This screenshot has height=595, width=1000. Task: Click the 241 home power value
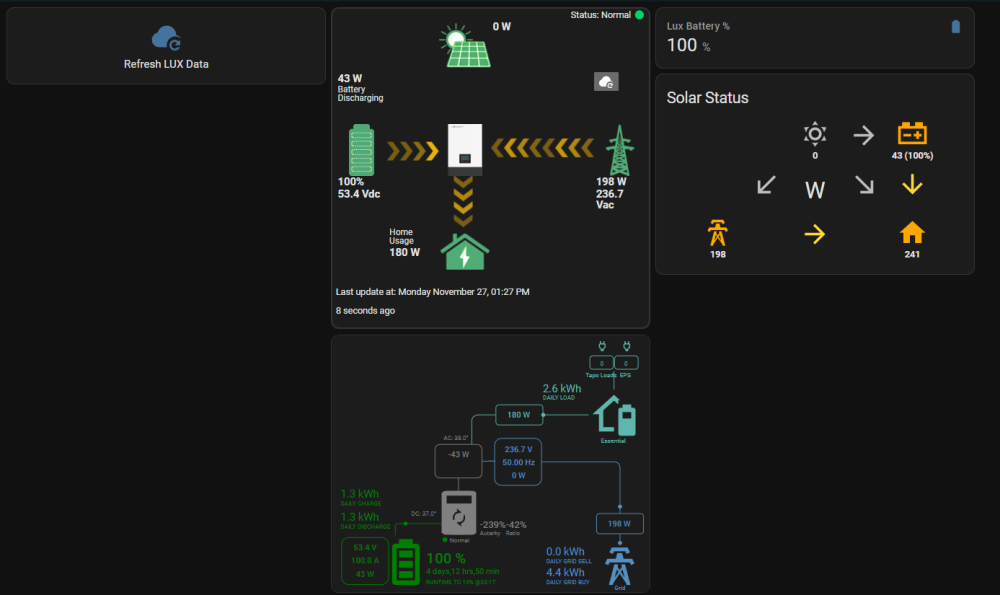(912, 254)
